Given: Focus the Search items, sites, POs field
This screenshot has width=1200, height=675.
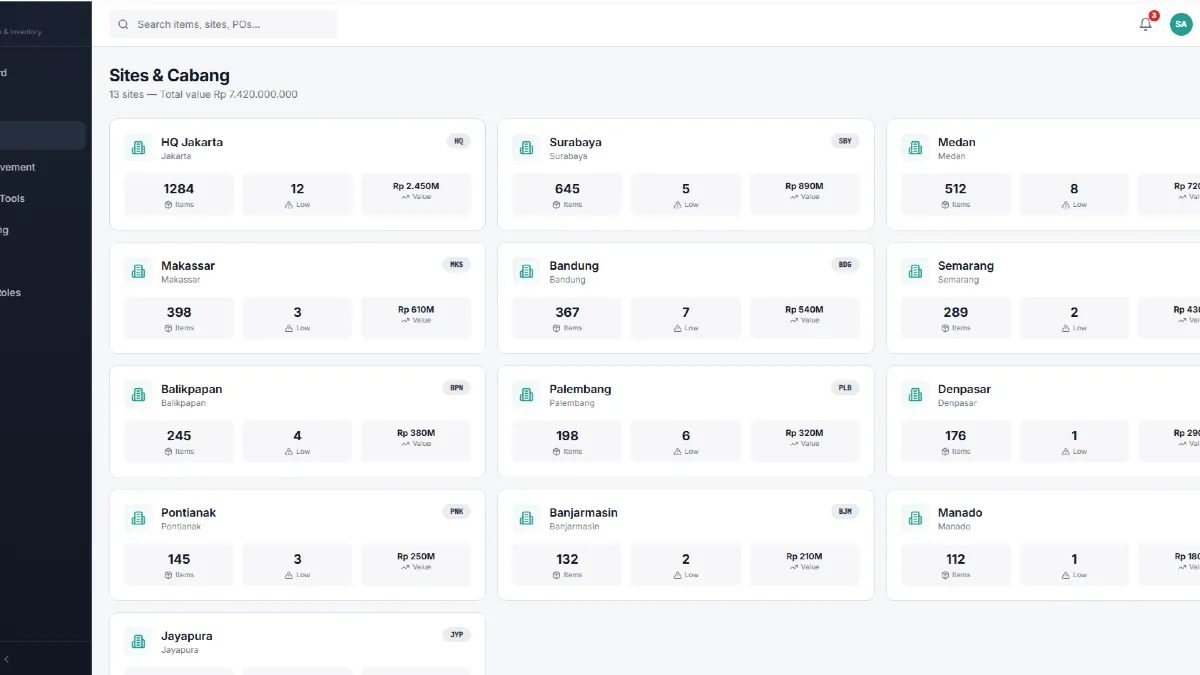Looking at the screenshot, I should tap(223, 24).
